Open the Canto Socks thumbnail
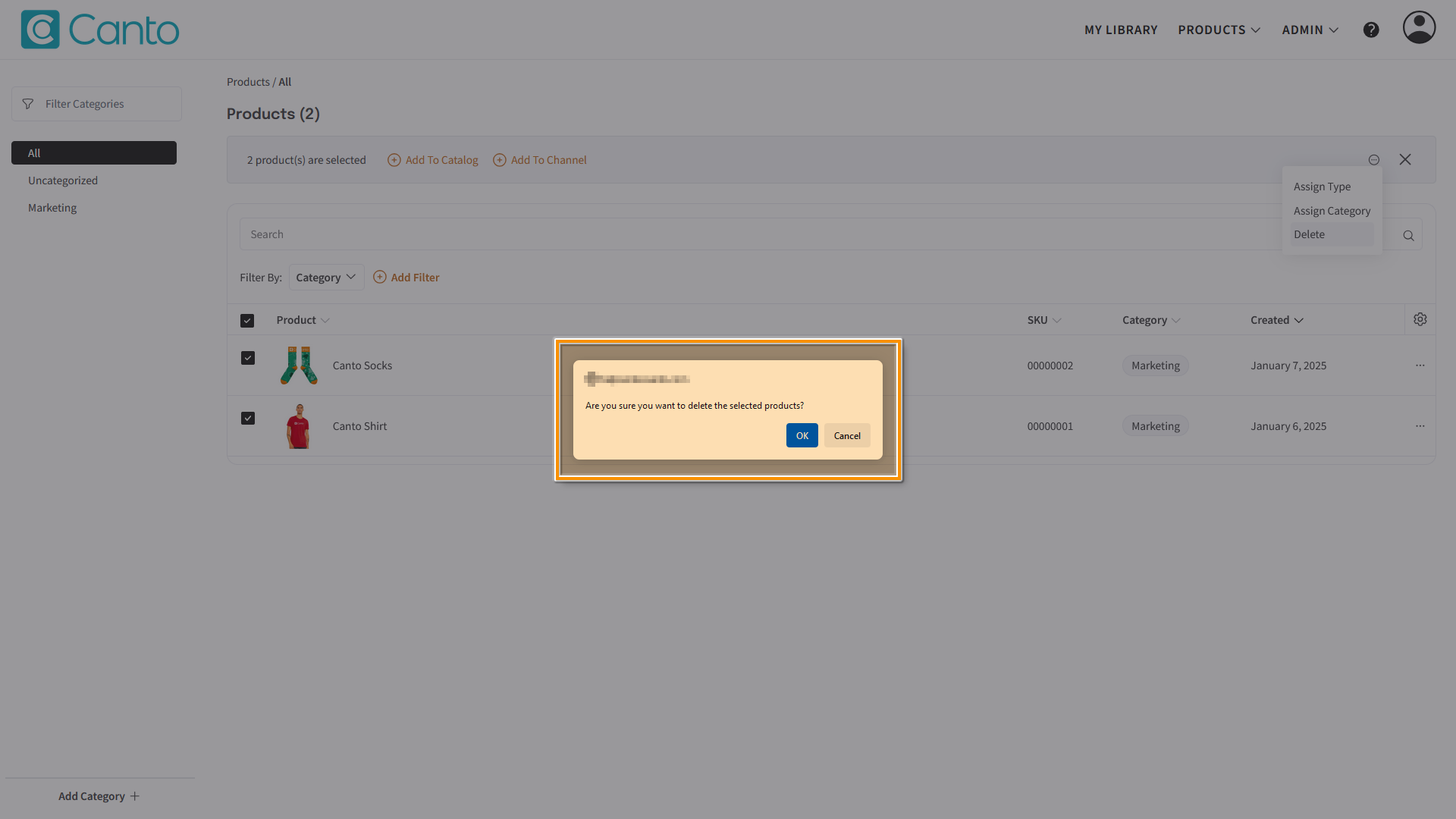The width and height of the screenshot is (1456, 819). (x=299, y=366)
